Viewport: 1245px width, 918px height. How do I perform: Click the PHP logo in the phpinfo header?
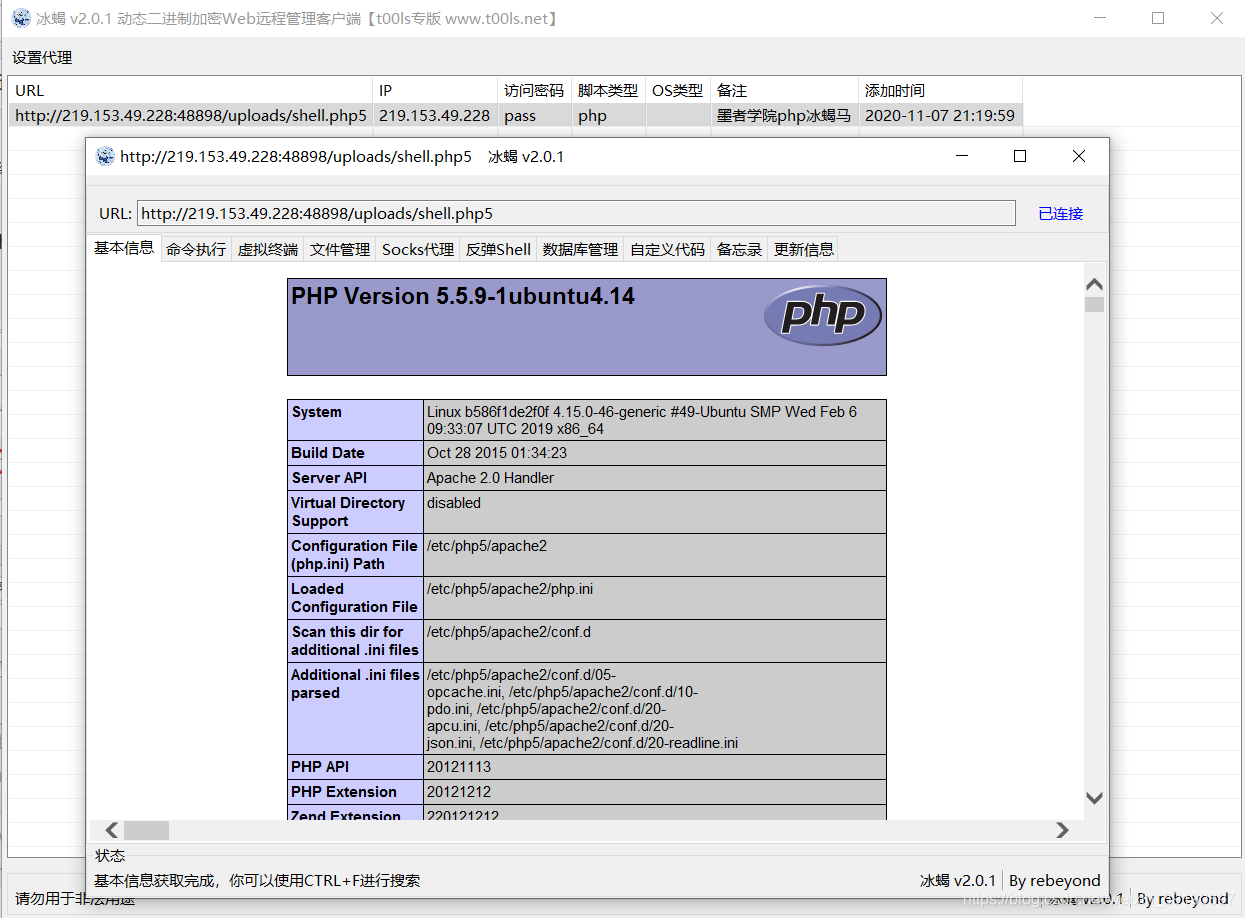pyautogui.click(x=822, y=316)
